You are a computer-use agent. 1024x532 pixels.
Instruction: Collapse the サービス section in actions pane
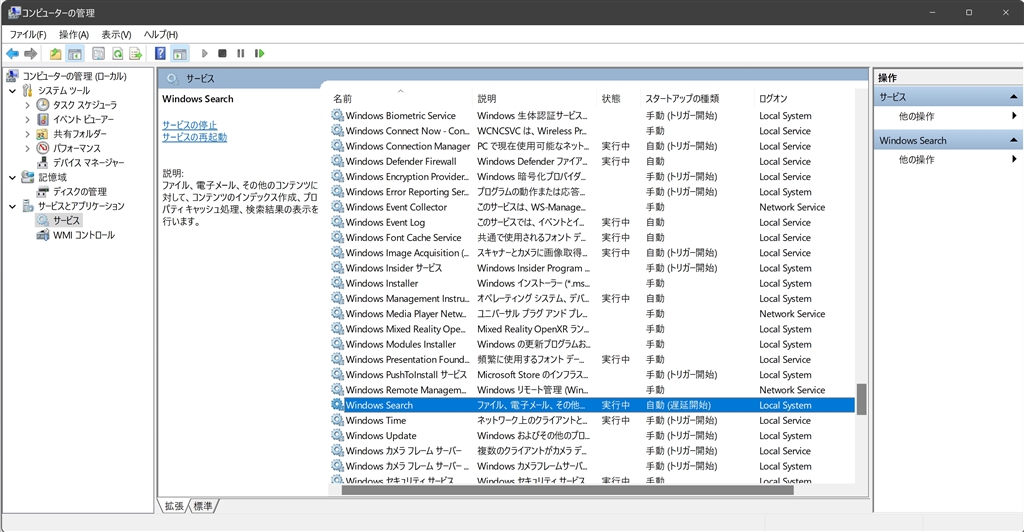click(1014, 97)
